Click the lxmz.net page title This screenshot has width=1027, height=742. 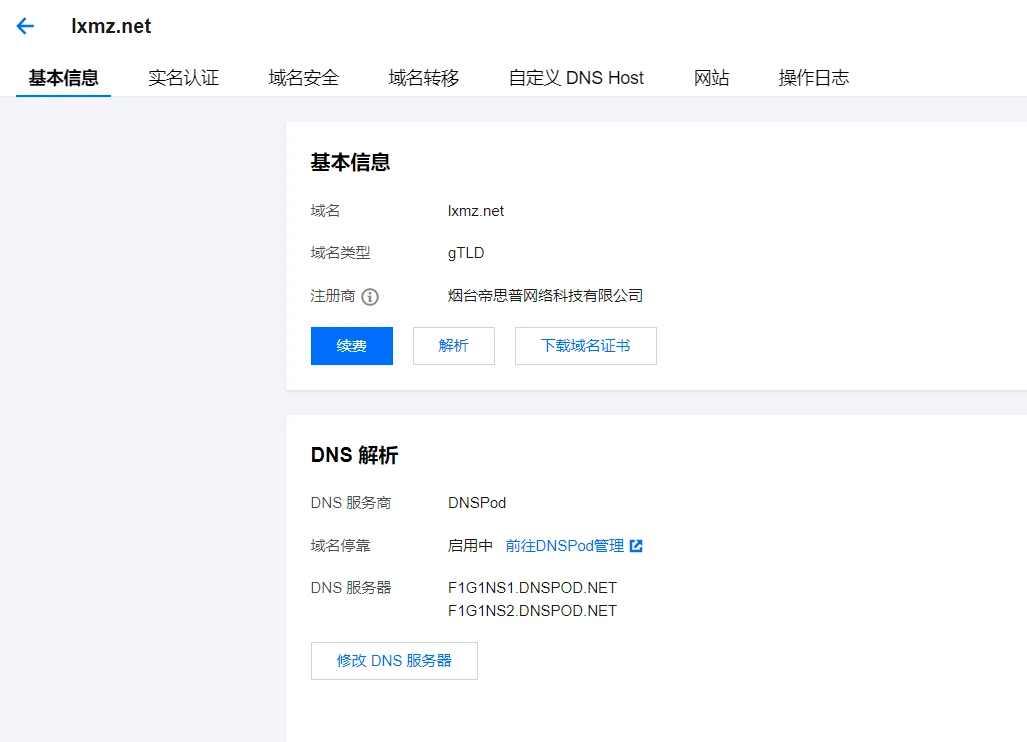point(111,27)
